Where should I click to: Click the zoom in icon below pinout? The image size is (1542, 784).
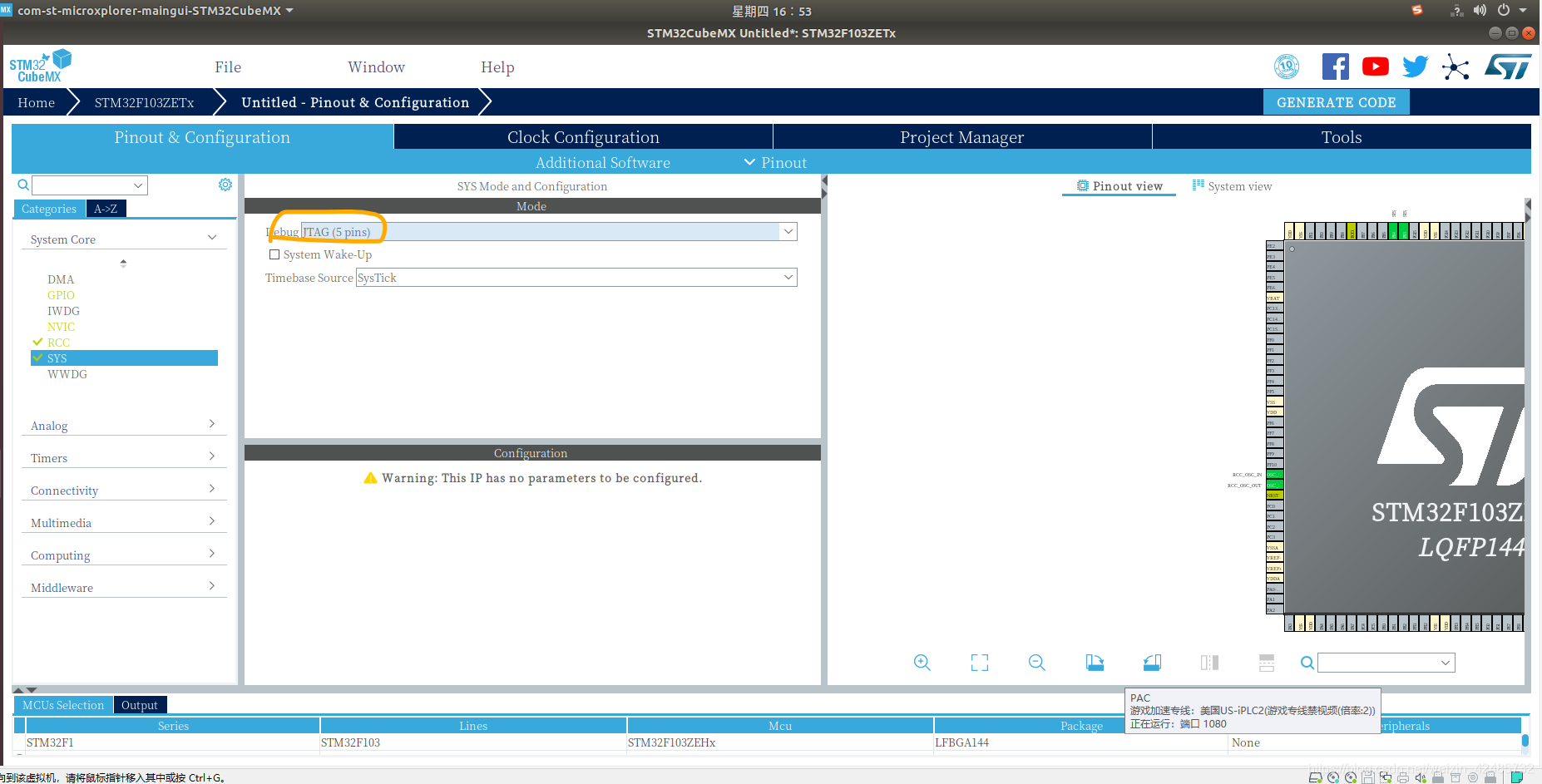(x=922, y=663)
